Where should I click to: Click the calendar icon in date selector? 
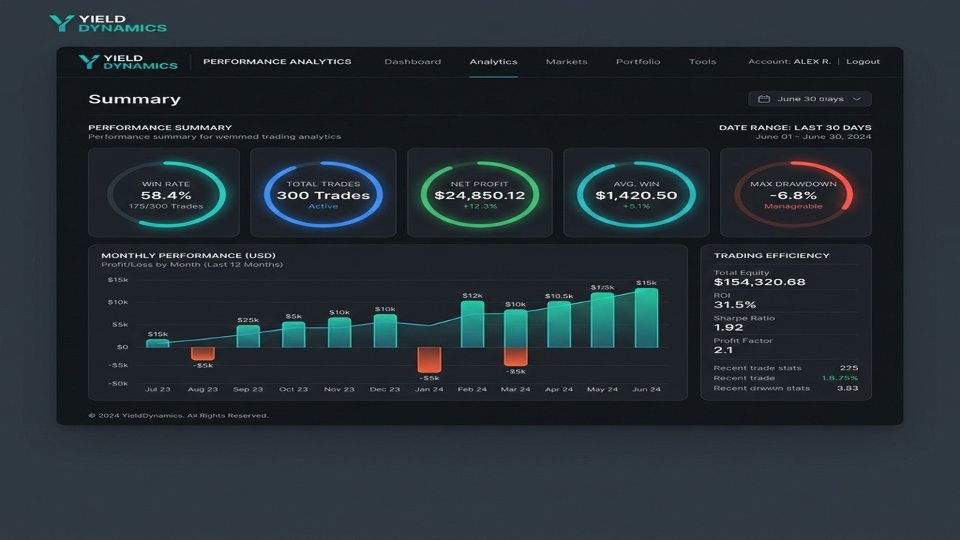coord(763,99)
